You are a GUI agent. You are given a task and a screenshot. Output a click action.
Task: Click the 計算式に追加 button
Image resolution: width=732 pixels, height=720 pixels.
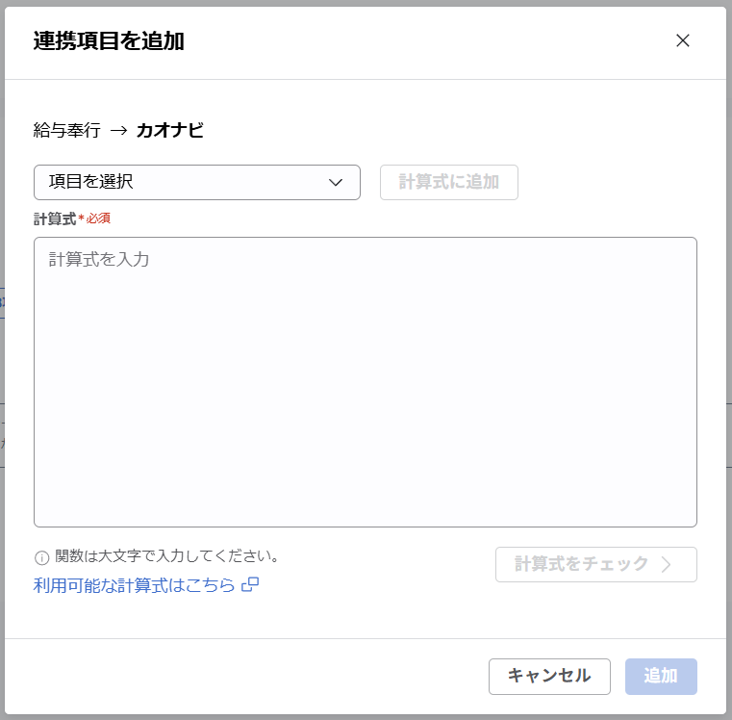[x=449, y=182]
